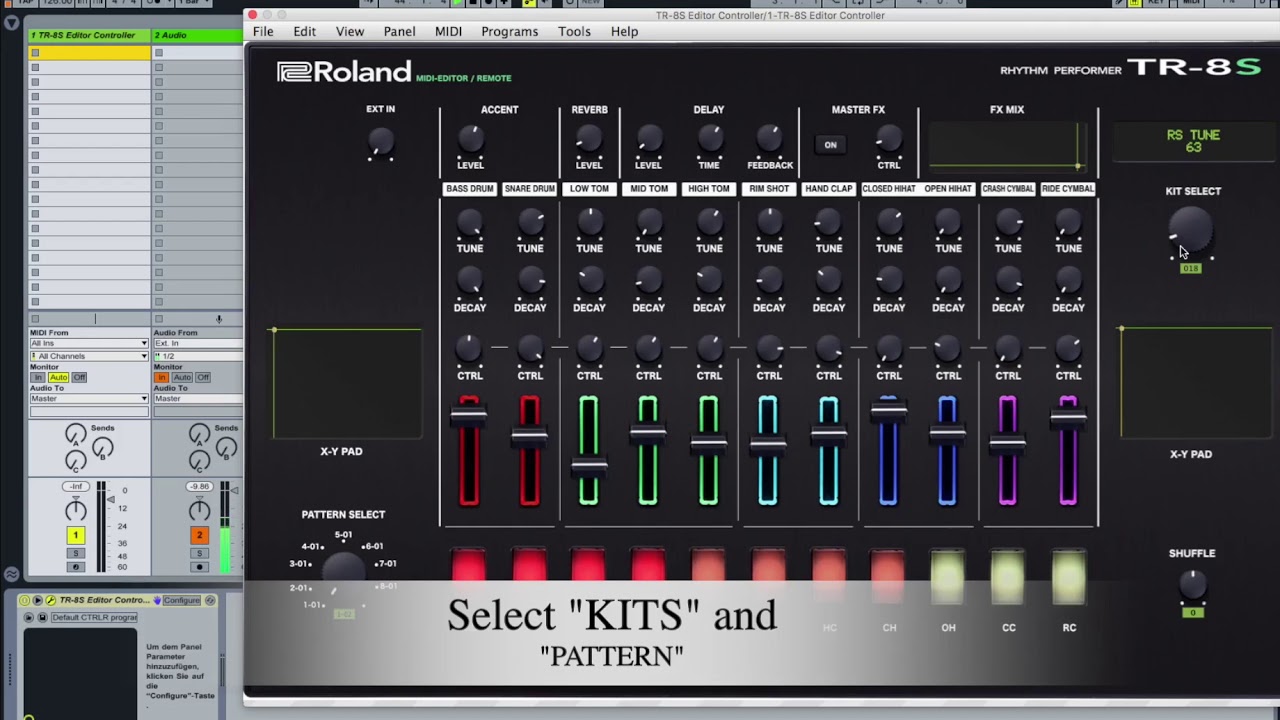Click the PATTERN SELECT knob

(342, 572)
